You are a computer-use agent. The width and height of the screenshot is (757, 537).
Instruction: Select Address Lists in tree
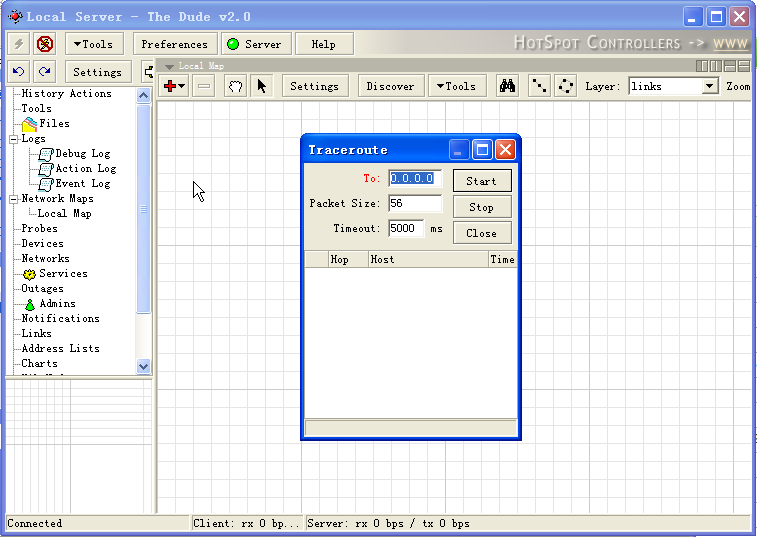pyautogui.click(x=60, y=348)
